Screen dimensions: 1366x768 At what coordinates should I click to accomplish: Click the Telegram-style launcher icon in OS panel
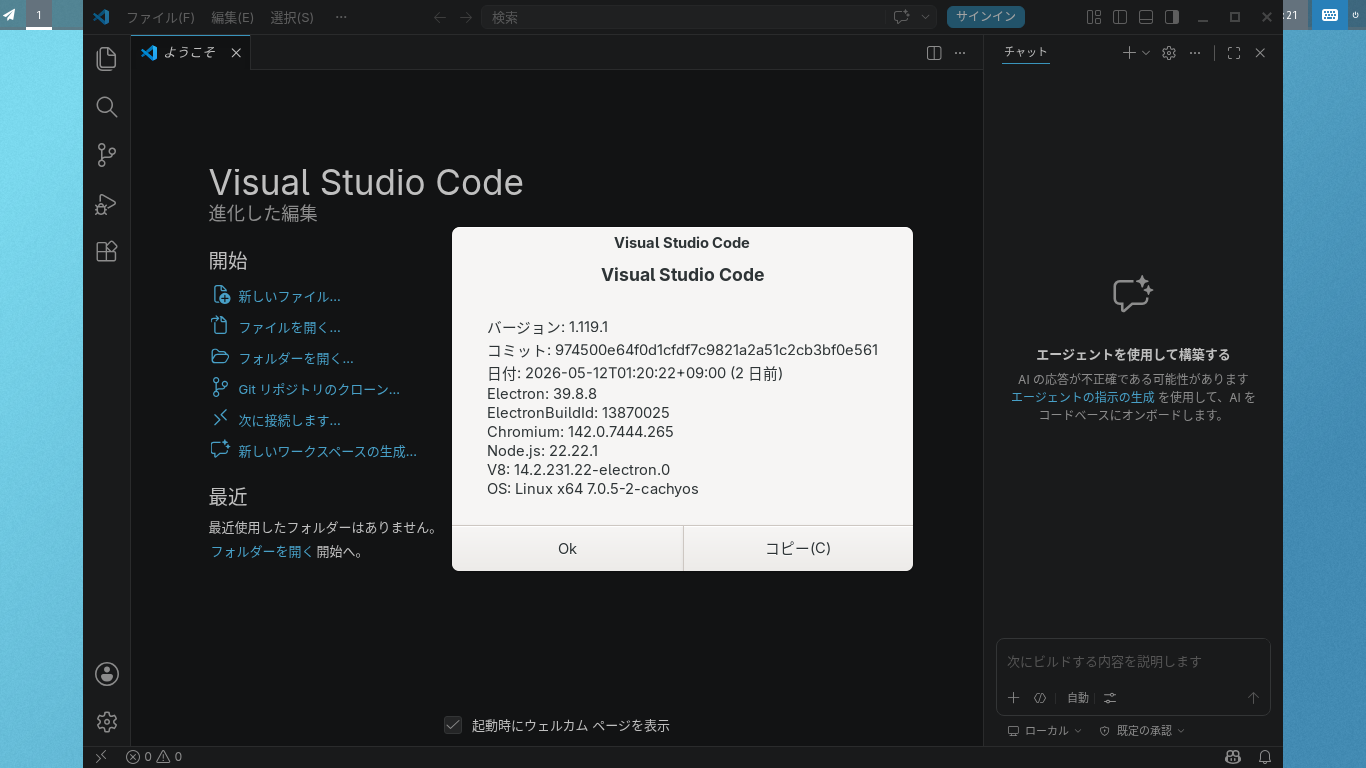click(x=10, y=15)
